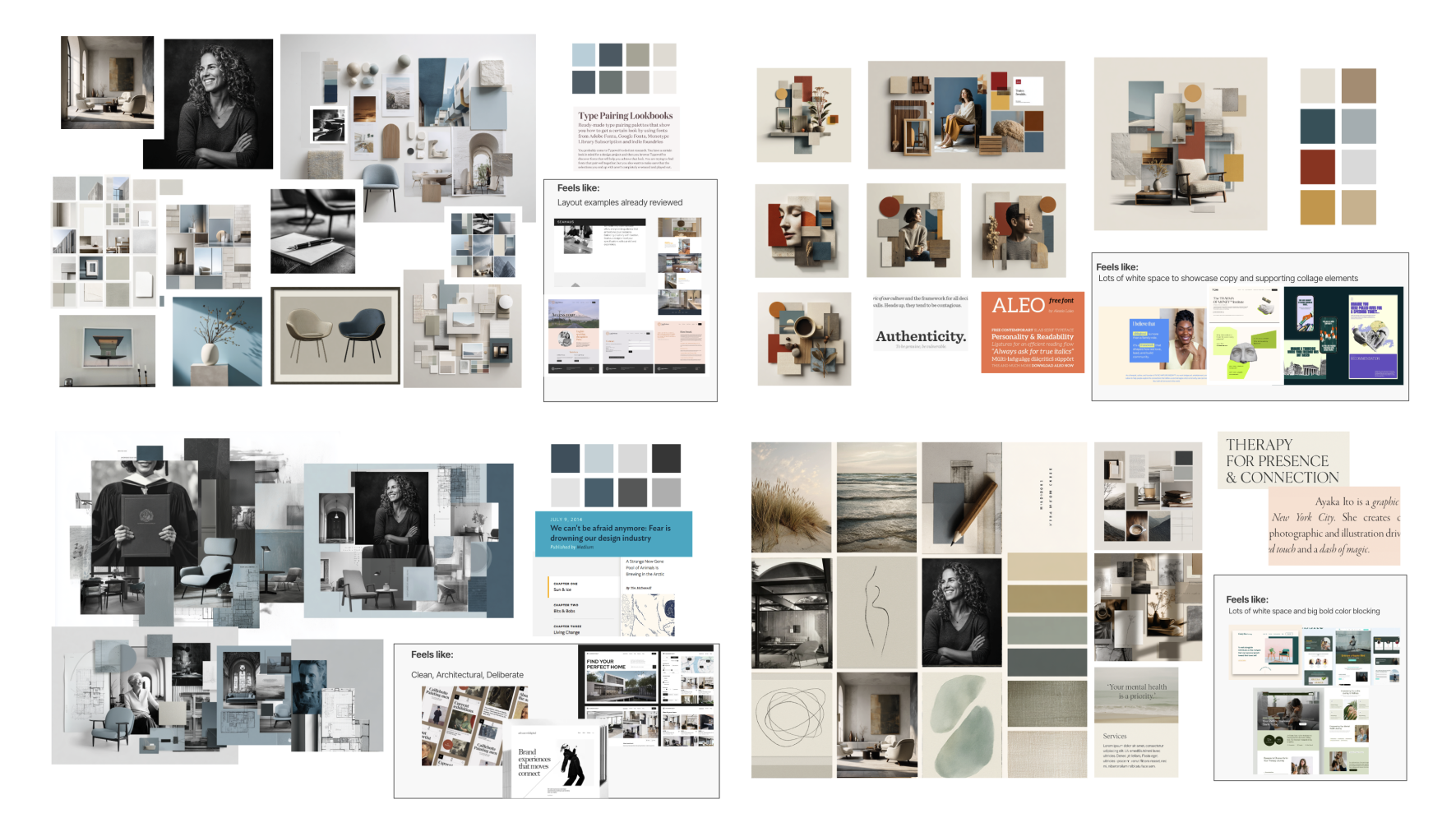Image resolution: width=1456 pixels, height=818 pixels.
Task: Pick the mustard yellow color swatch
Action: tap(1317, 207)
